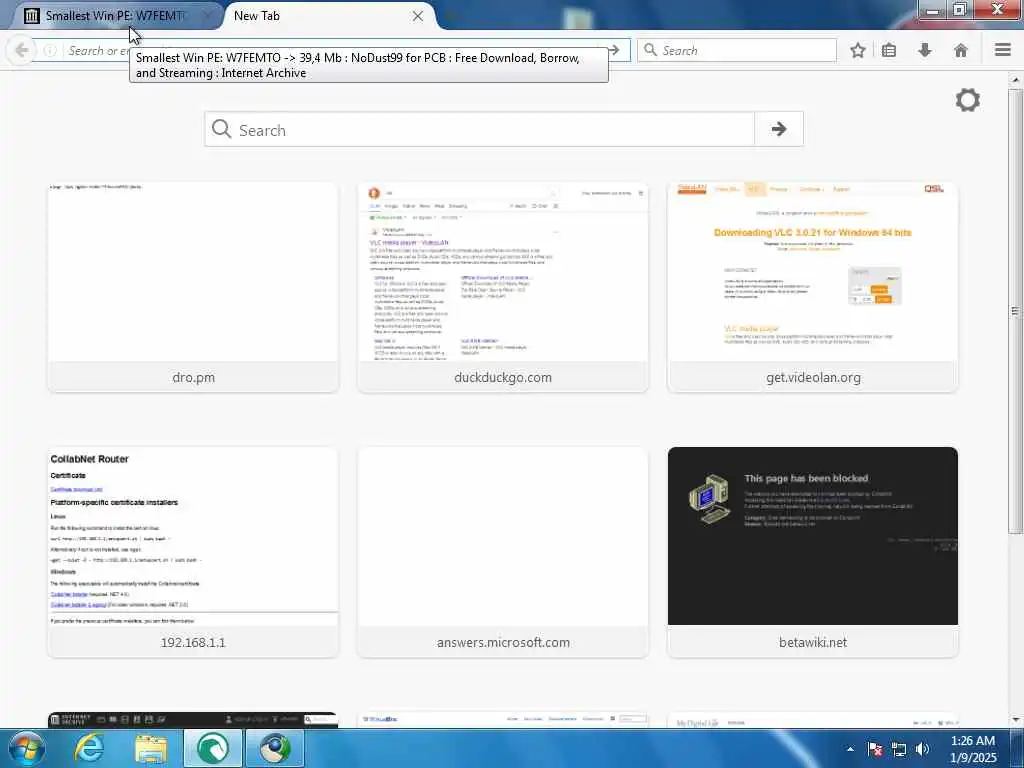This screenshot has height=768, width=1024.
Task: Open the duckduckgo.com tile
Action: (503, 287)
